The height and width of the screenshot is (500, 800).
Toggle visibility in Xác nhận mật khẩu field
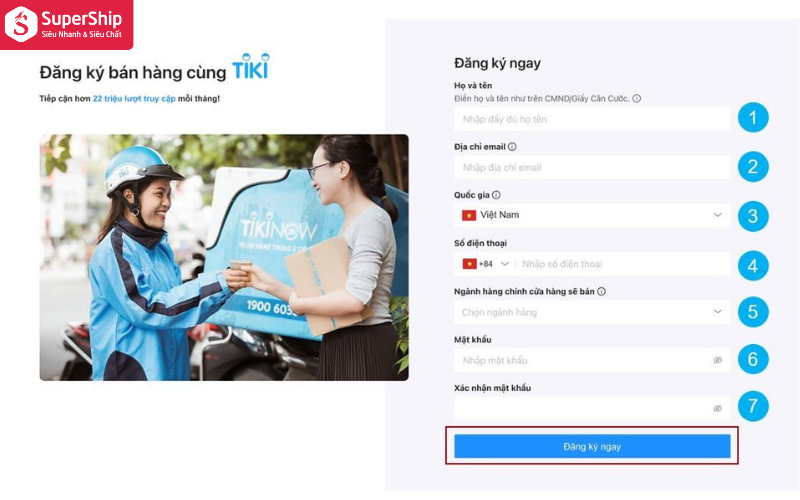point(717,409)
